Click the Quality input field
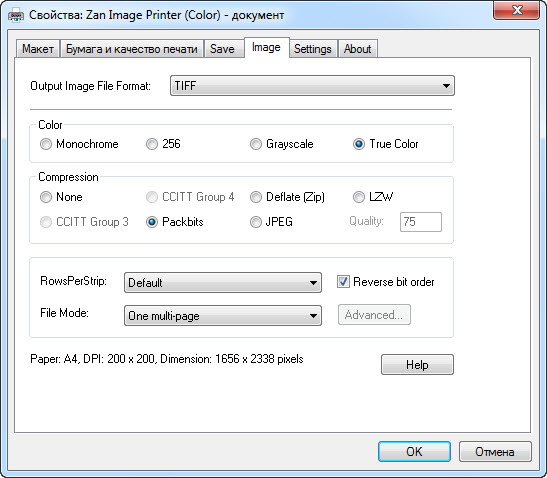 click(x=421, y=222)
